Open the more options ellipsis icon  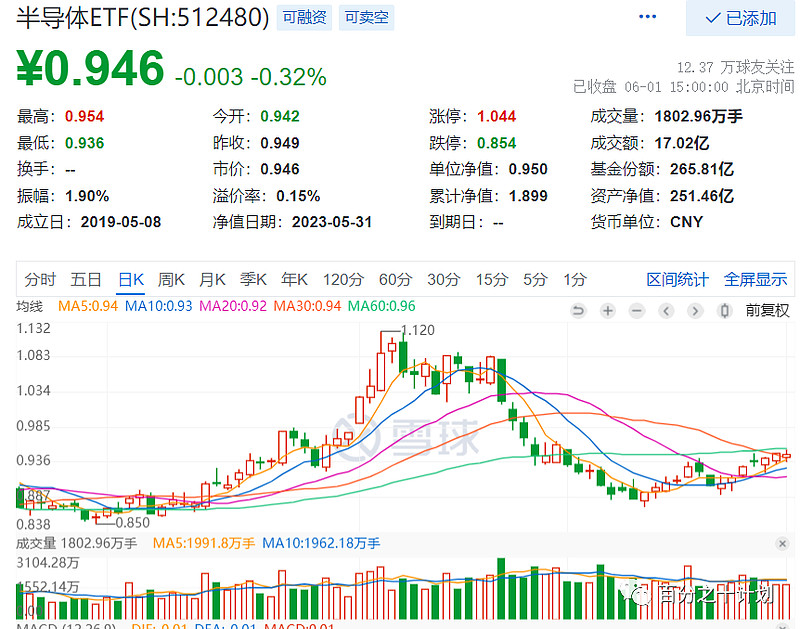646,18
